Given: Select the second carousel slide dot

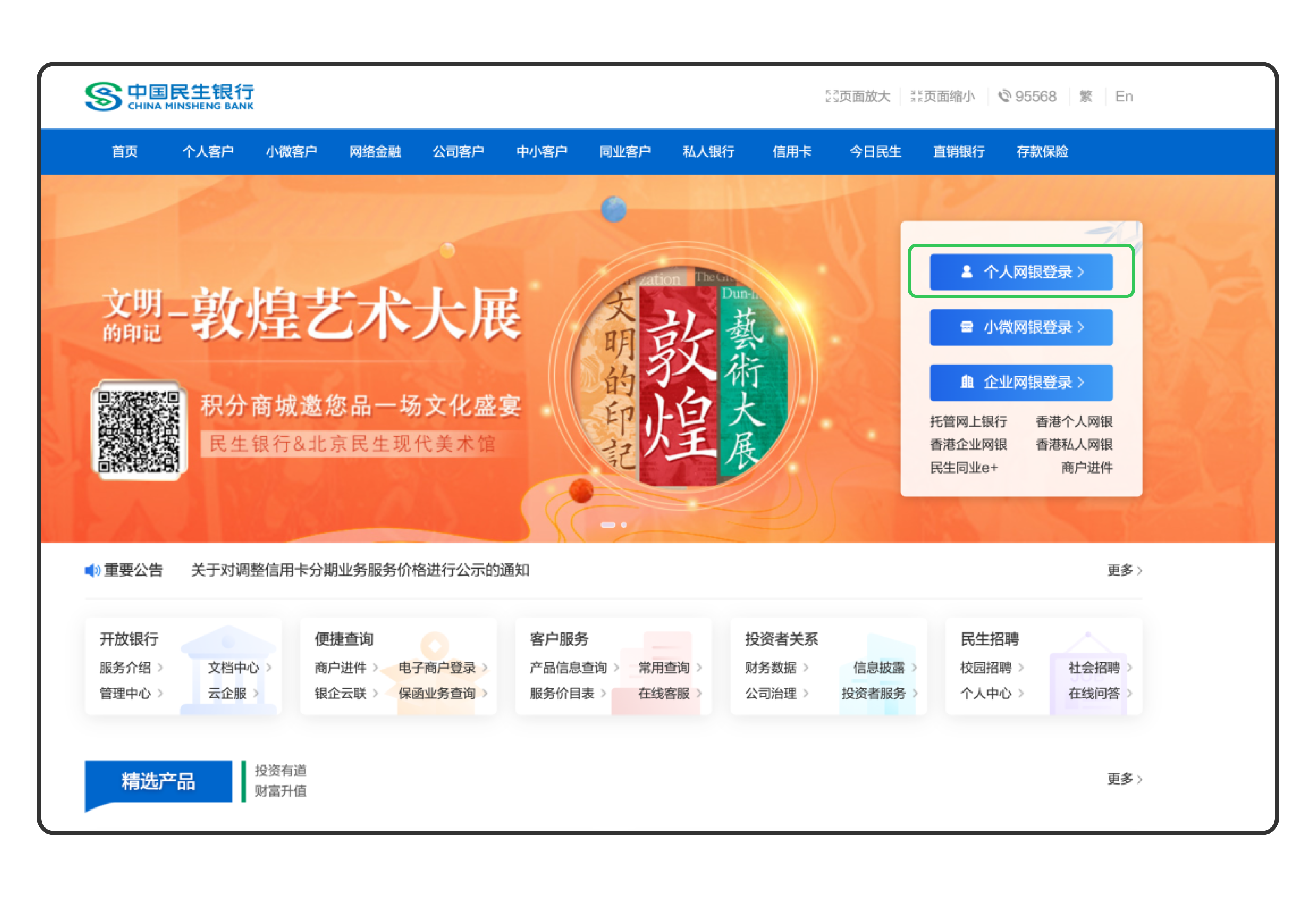Looking at the screenshot, I should tap(623, 525).
